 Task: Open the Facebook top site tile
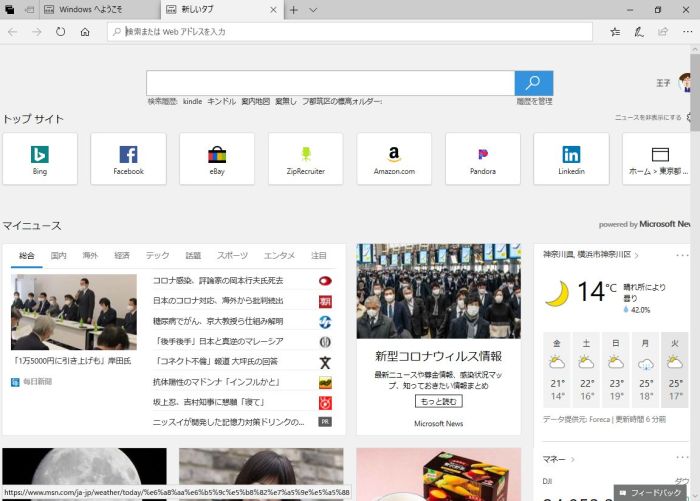point(128,159)
